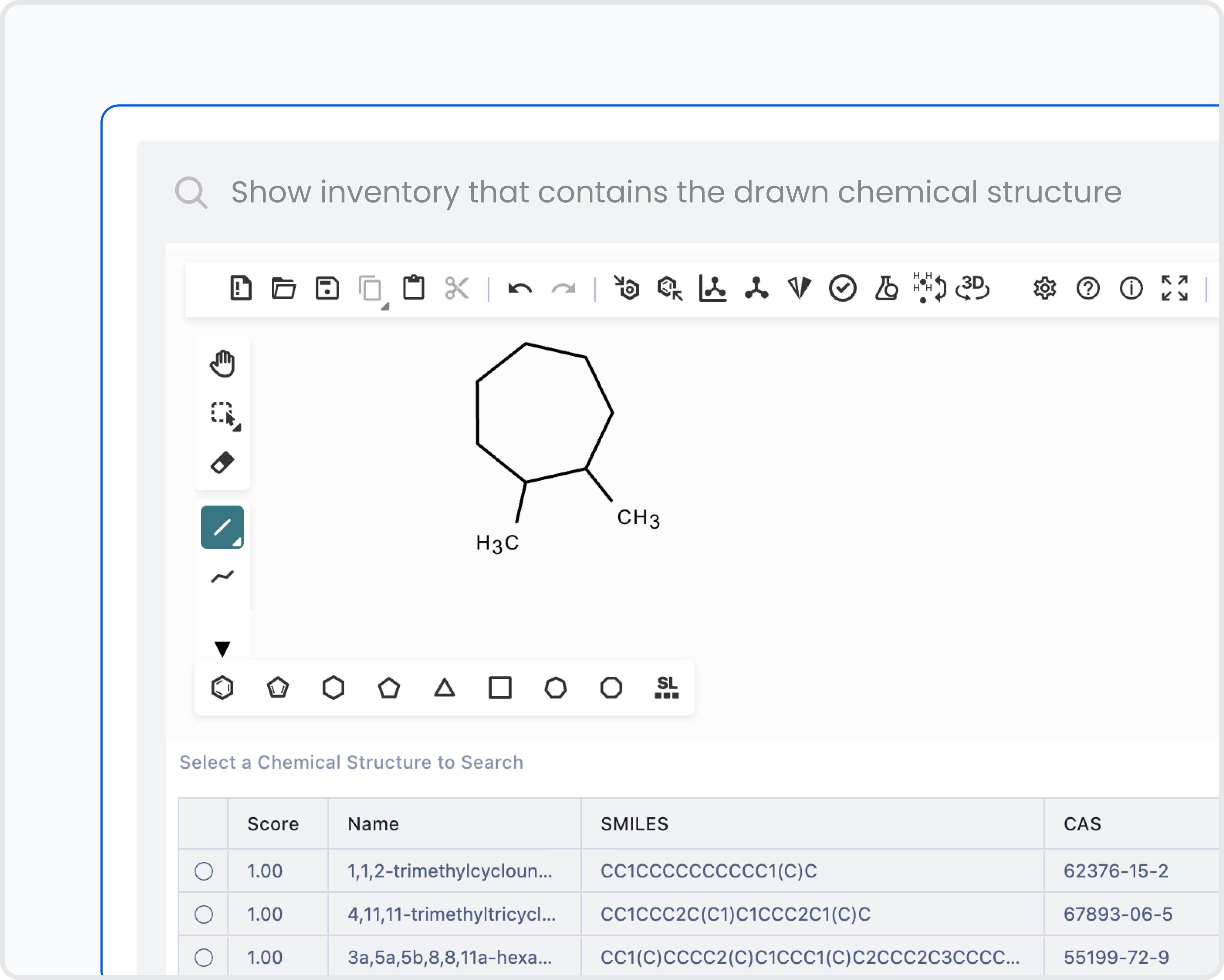Select the single Bond tool

(x=222, y=527)
